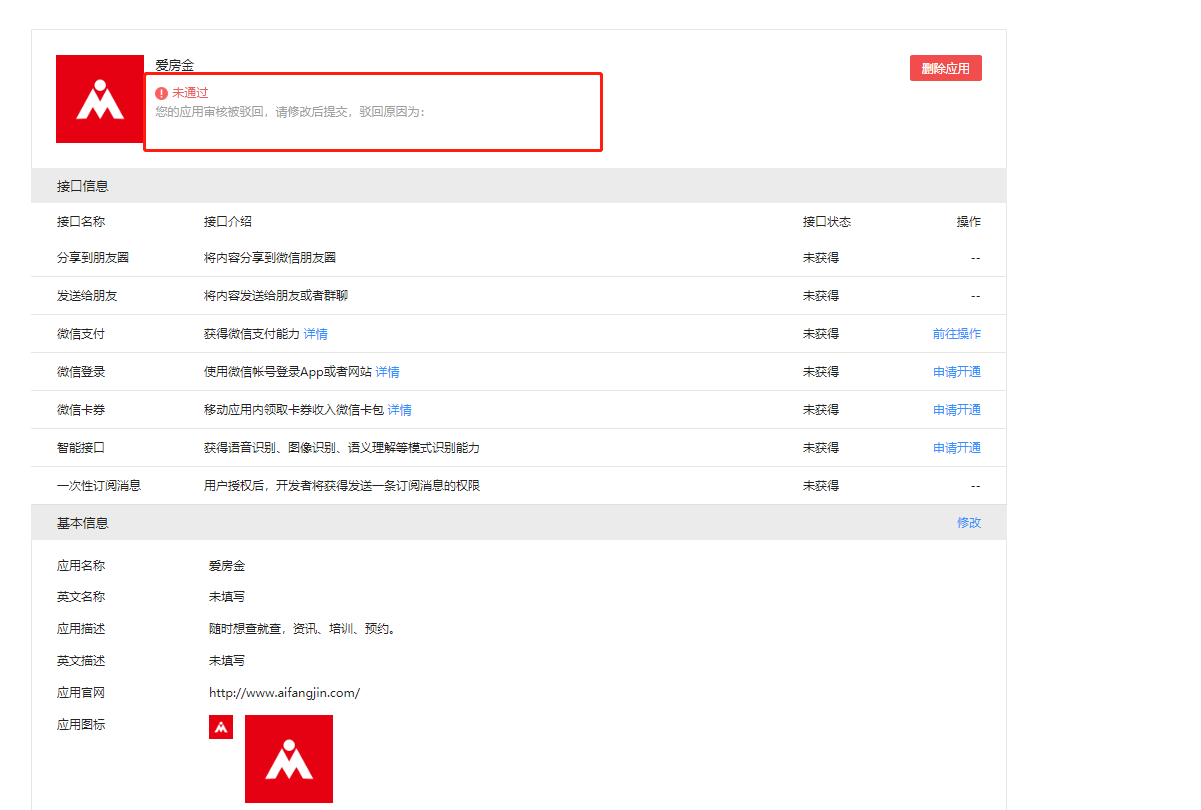Viewport: 1201px width, 810px height.
Task: Select the 微信支付 interface name
Action: coord(81,334)
